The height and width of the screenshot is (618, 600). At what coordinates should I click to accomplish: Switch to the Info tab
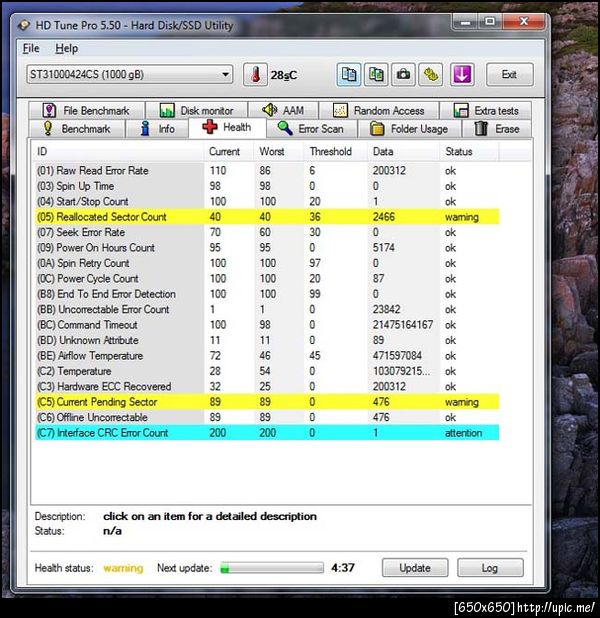click(x=157, y=129)
